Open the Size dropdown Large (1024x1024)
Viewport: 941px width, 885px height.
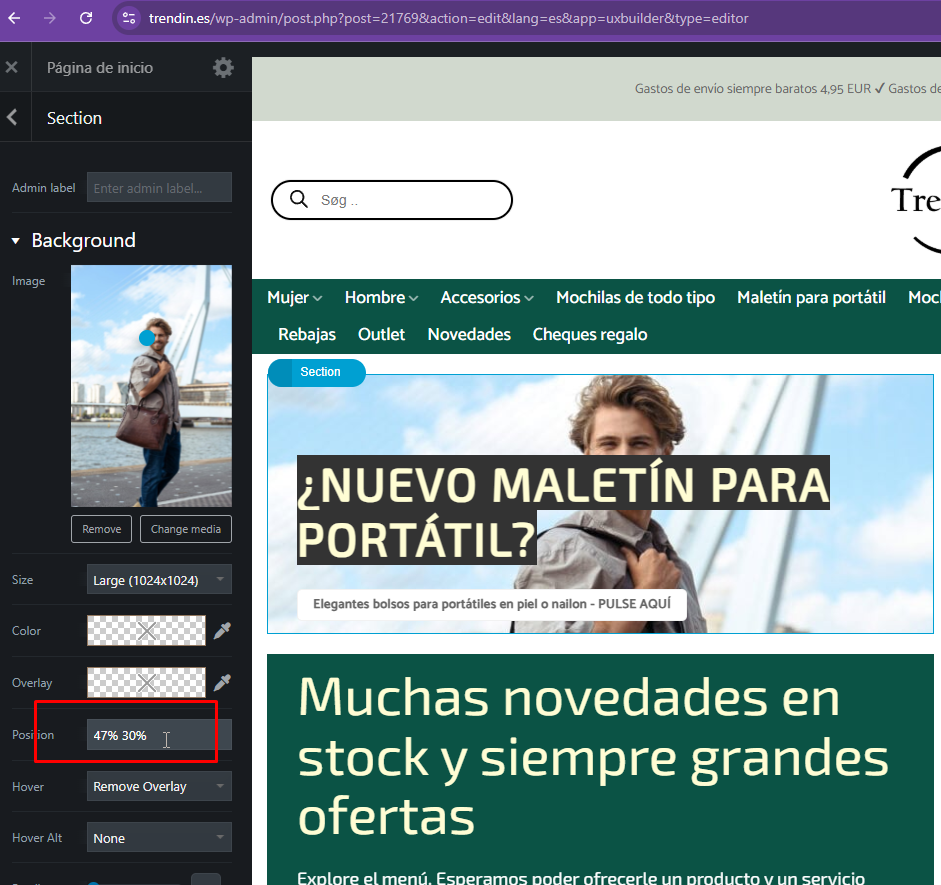pos(159,580)
